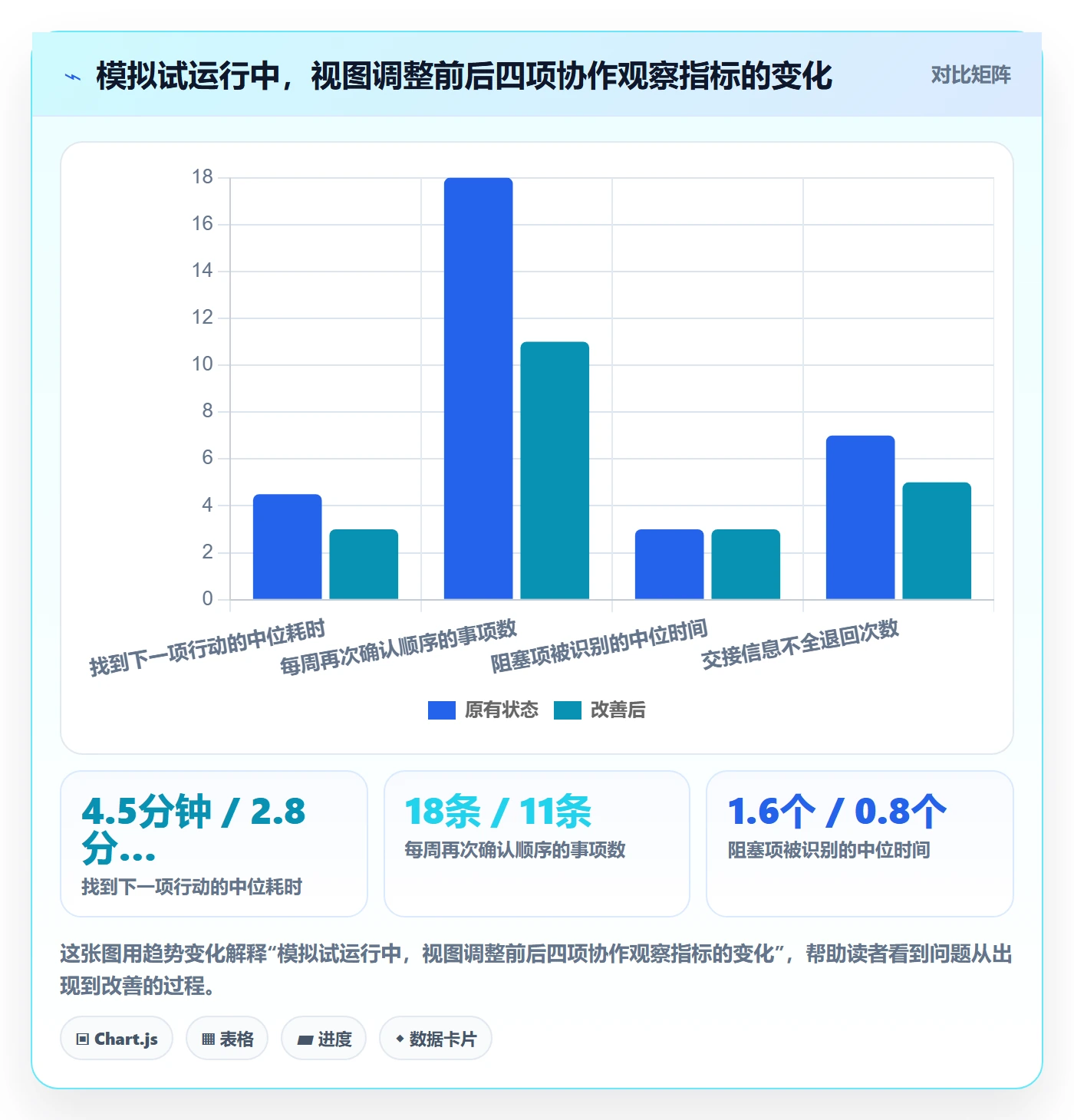Click teal bar for 找到下一项行动的中位耗时
The image size is (1074, 1120).
364,564
